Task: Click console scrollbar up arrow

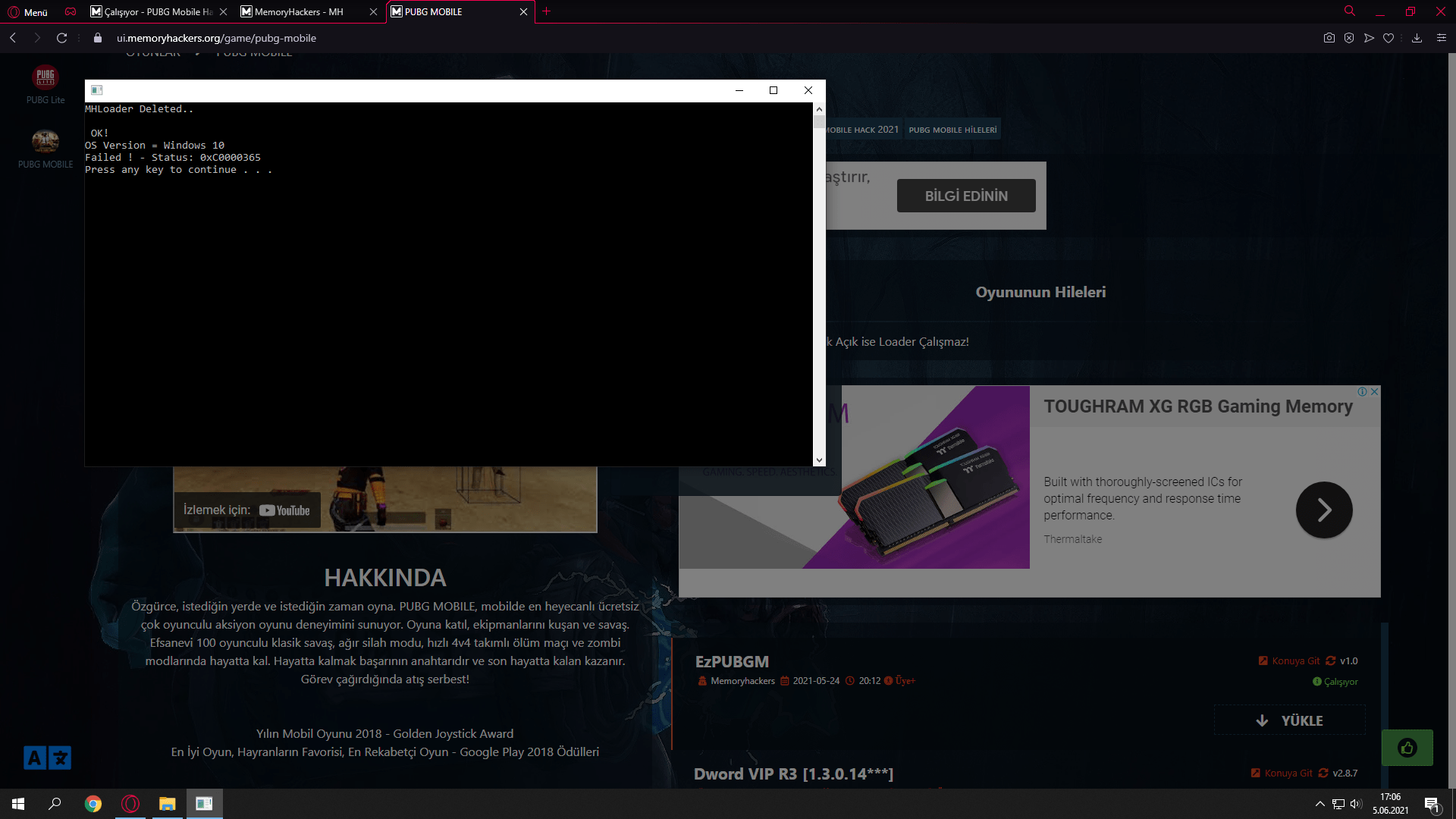Action: (x=819, y=109)
